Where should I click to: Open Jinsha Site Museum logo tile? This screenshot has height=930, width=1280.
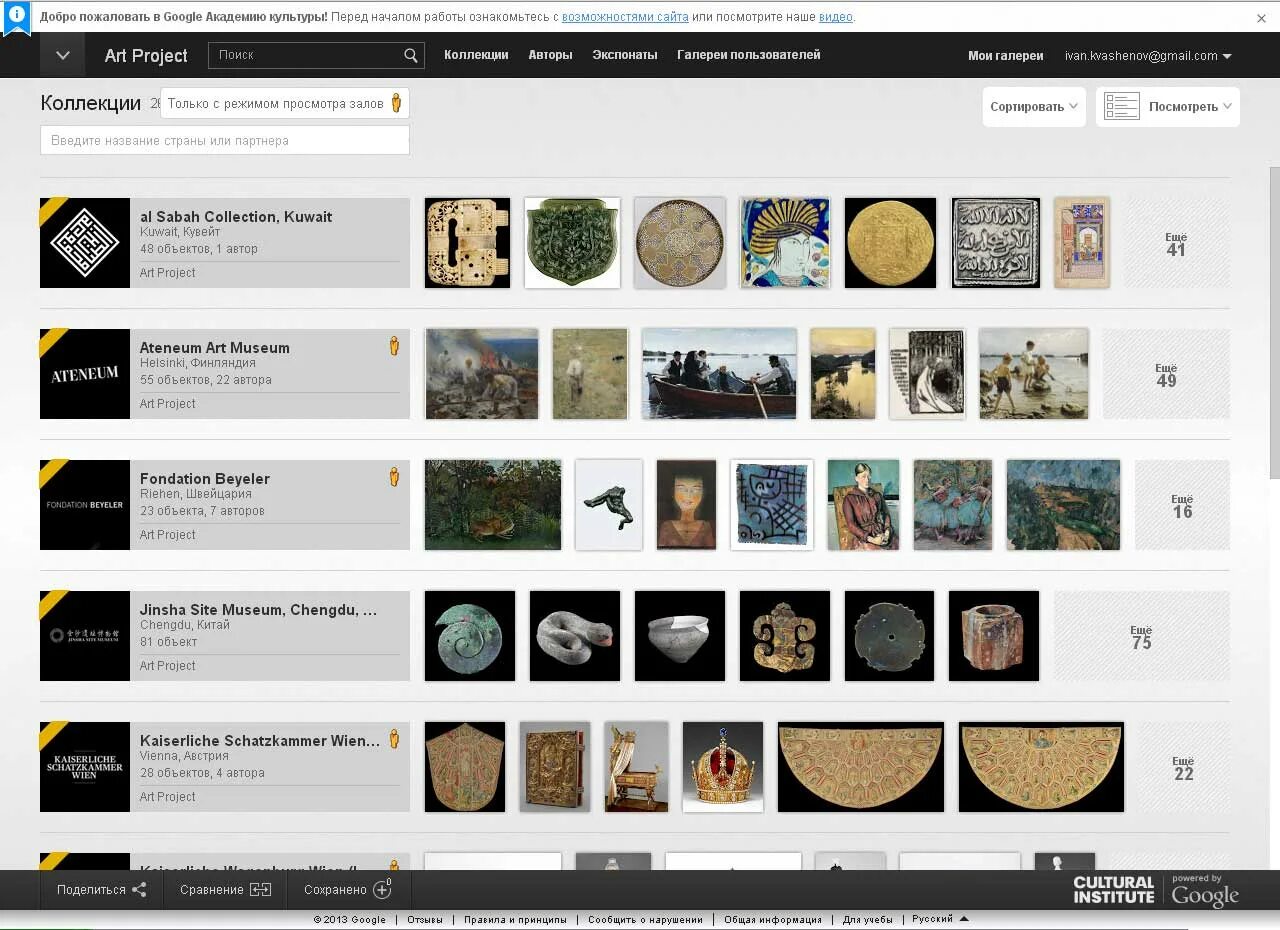[x=85, y=636]
